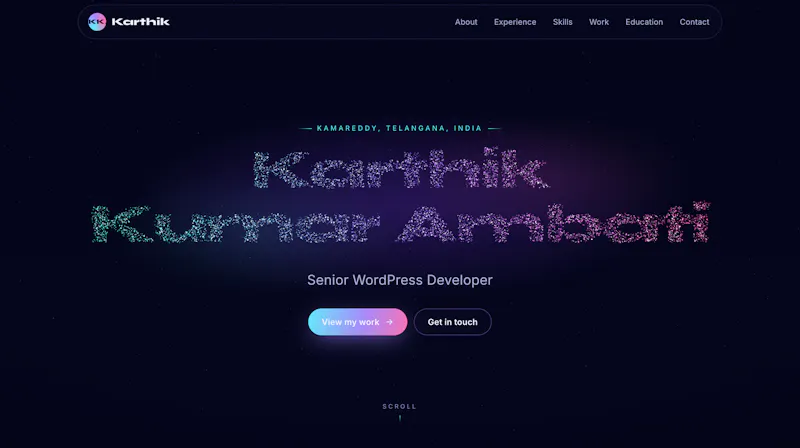This screenshot has width=800, height=448.
Task: Click the Karthik brand name in header
Action: point(140,22)
